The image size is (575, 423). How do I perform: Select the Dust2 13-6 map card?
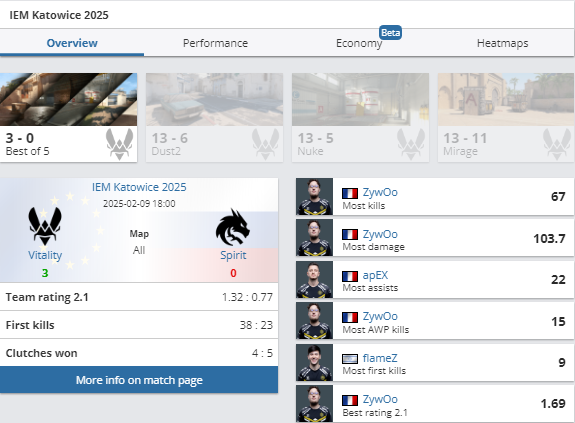coord(215,117)
